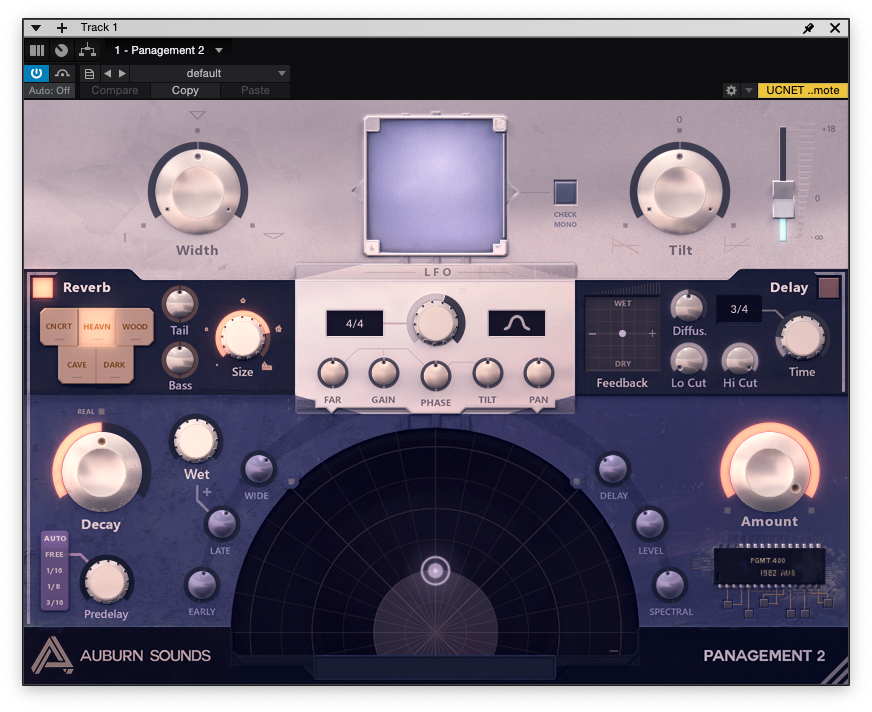Image resolution: width=872 pixels, height=712 pixels.
Task: Click the reverb Wet knob
Action: [x=196, y=440]
